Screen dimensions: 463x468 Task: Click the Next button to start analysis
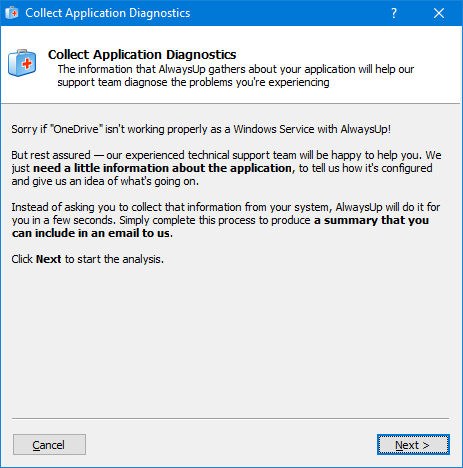(413, 444)
